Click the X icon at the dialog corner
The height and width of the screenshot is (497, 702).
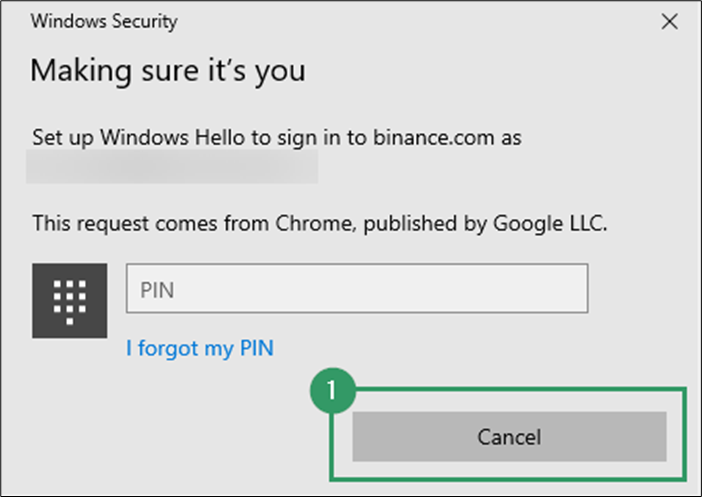(x=669, y=21)
